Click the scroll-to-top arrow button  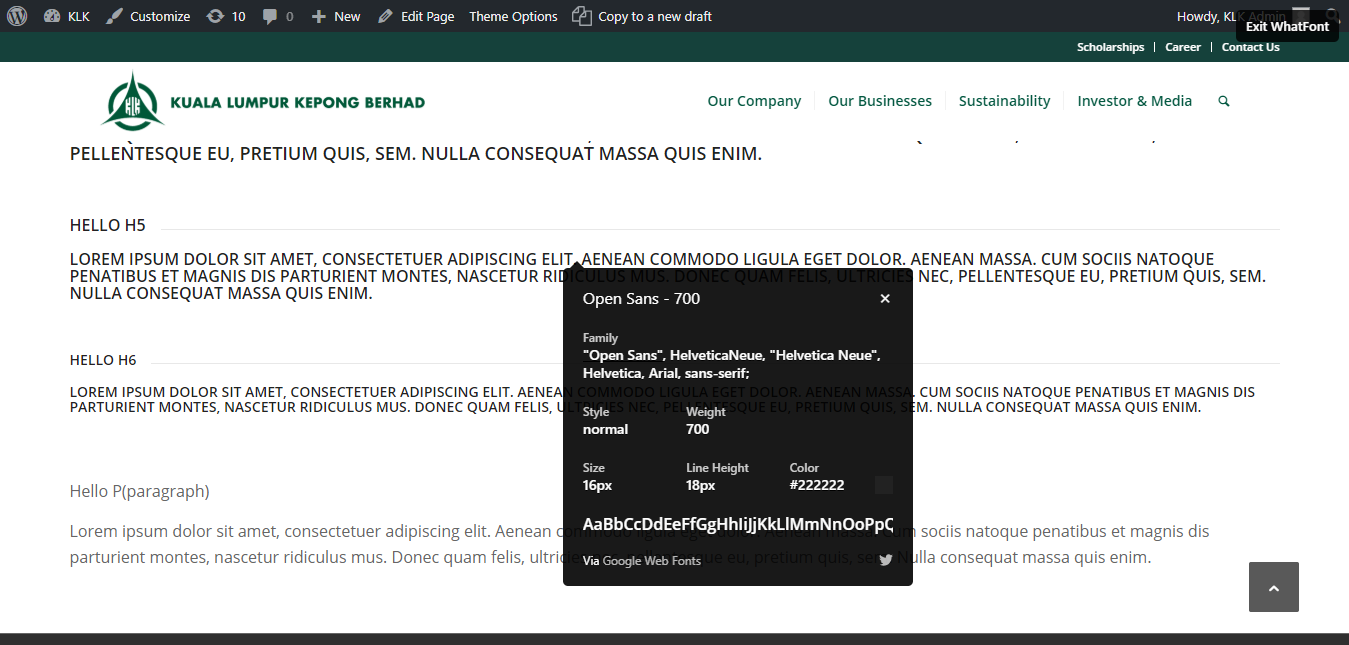pyautogui.click(x=1273, y=587)
